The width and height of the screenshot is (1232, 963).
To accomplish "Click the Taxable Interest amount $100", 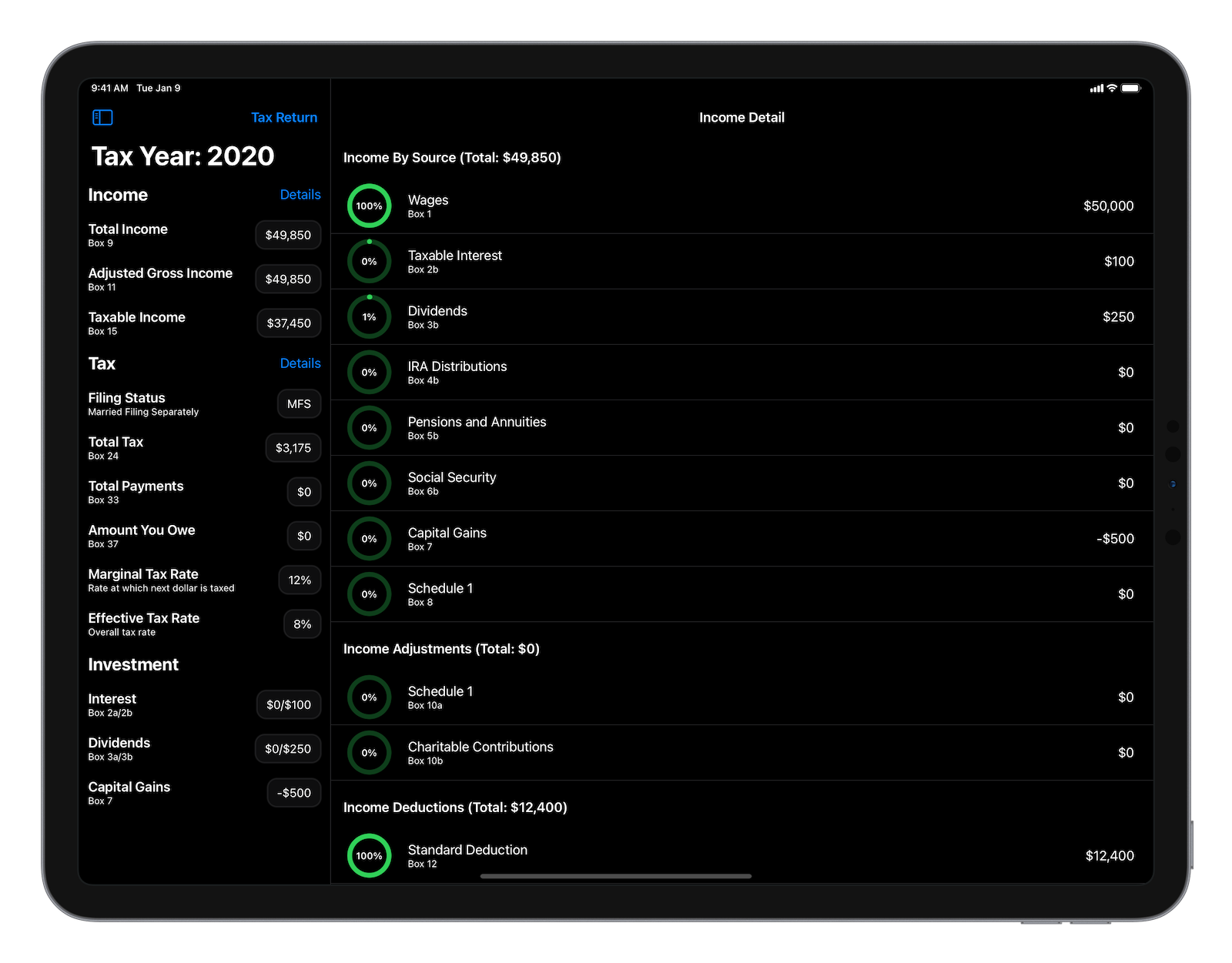I will click(1119, 261).
